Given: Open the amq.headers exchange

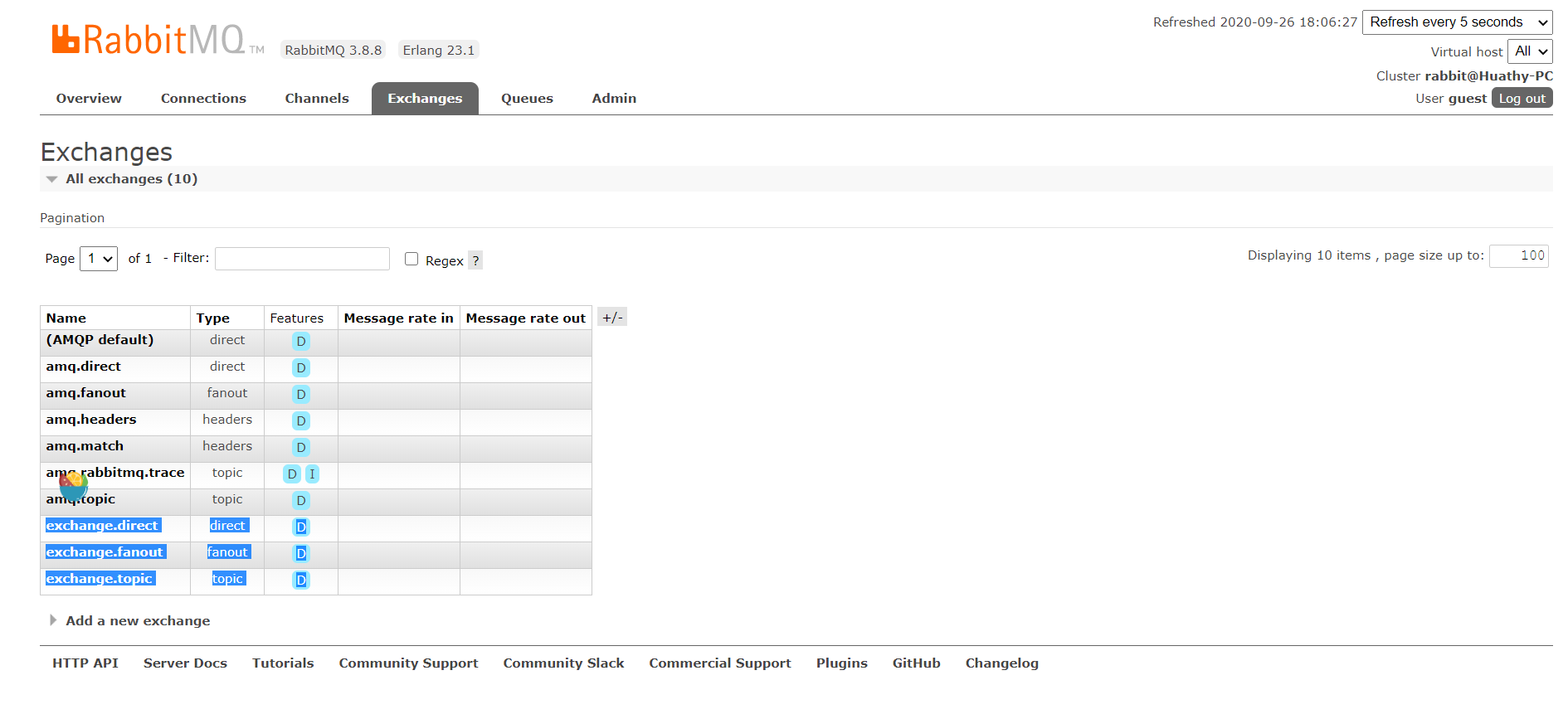Looking at the screenshot, I should pyautogui.click(x=91, y=420).
